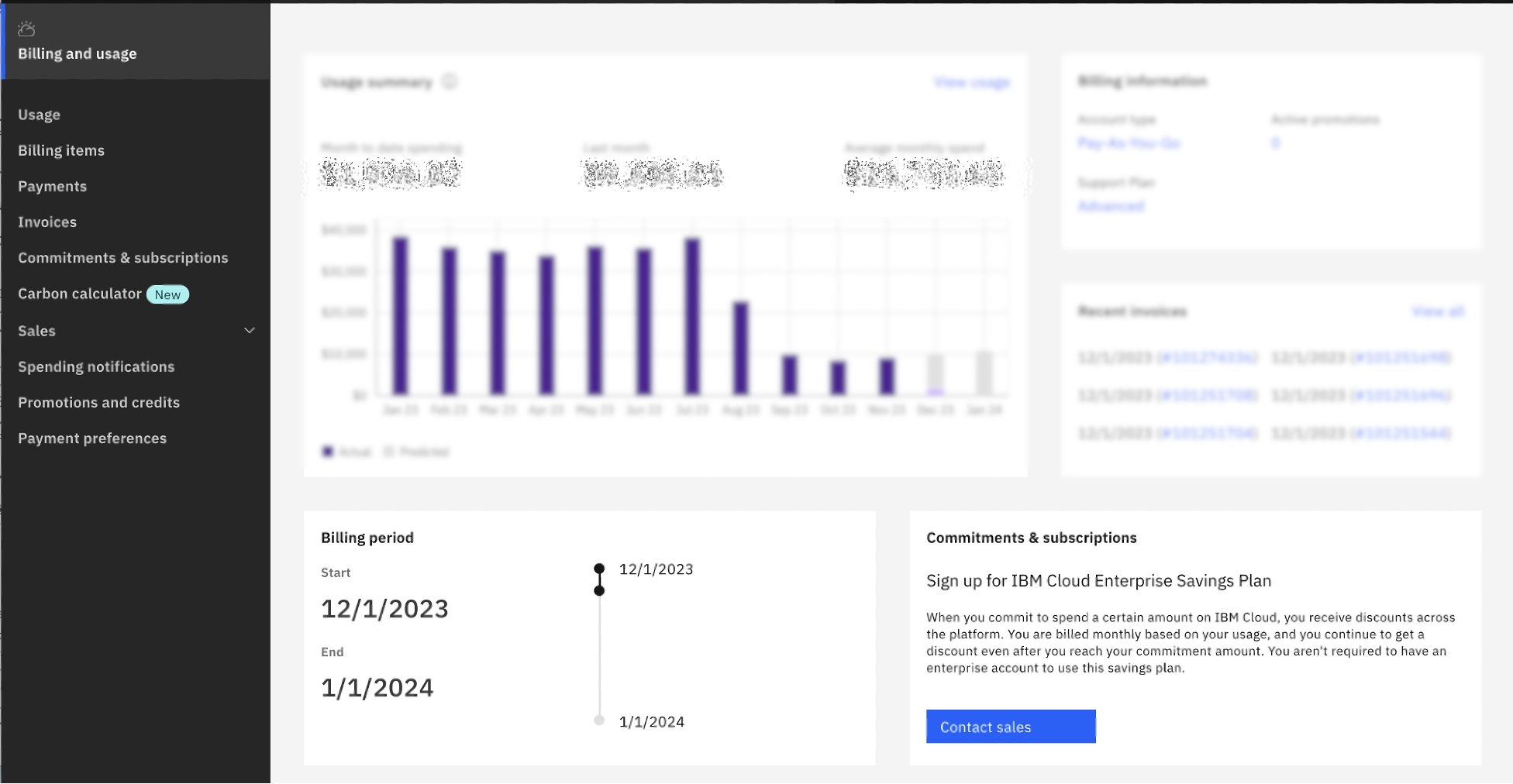
Task: Open the Carbon calculator sidebar item
Action: tap(80, 294)
